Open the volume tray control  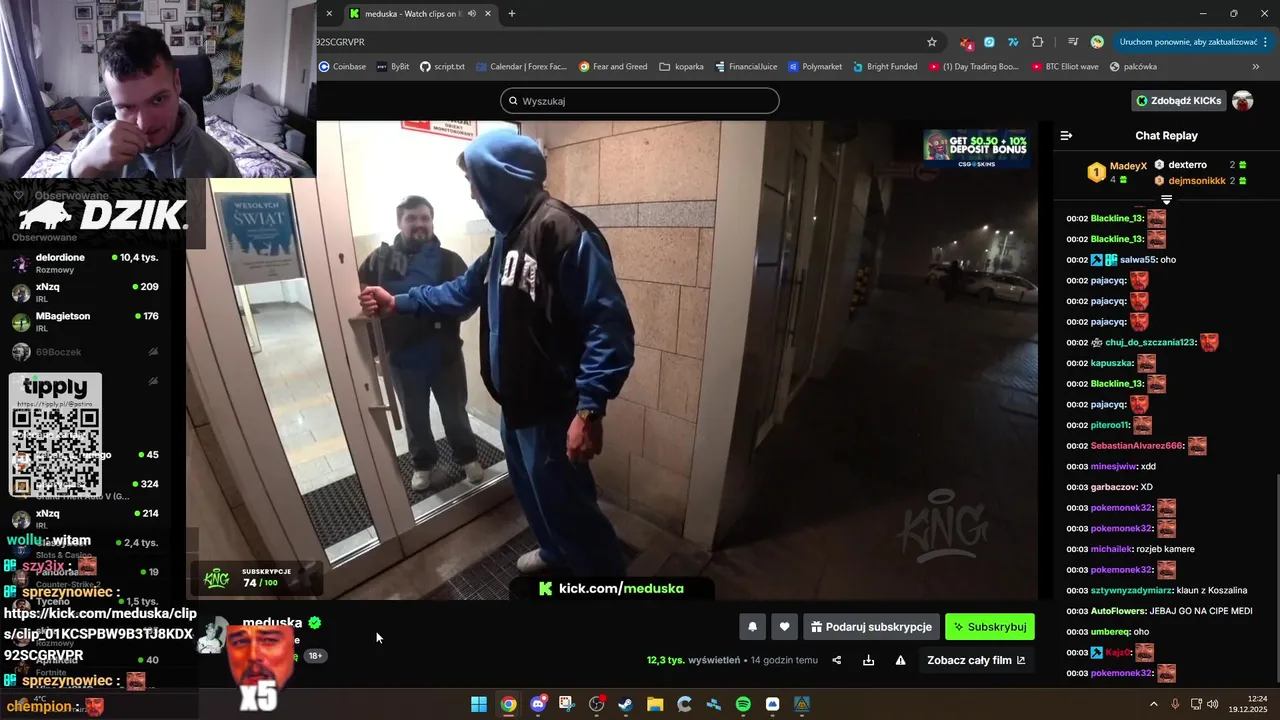coord(1213,704)
